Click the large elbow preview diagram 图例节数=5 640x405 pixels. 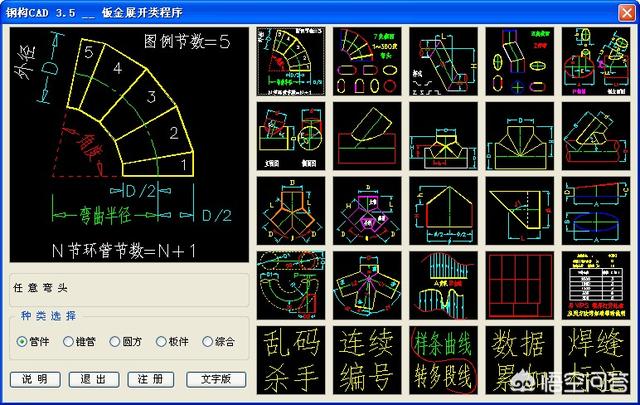tap(129, 145)
